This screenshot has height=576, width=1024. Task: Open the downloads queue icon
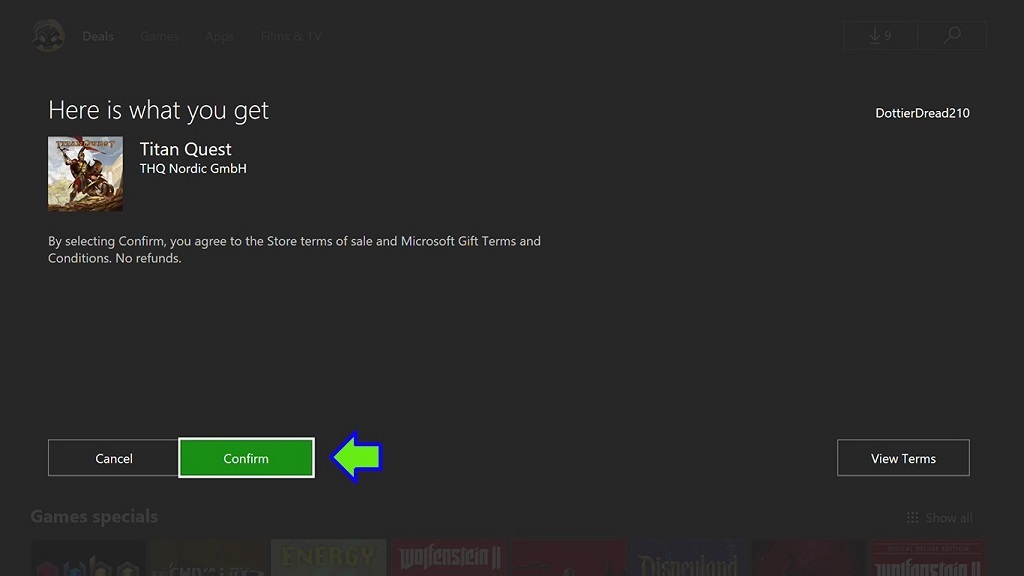[x=880, y=35]
